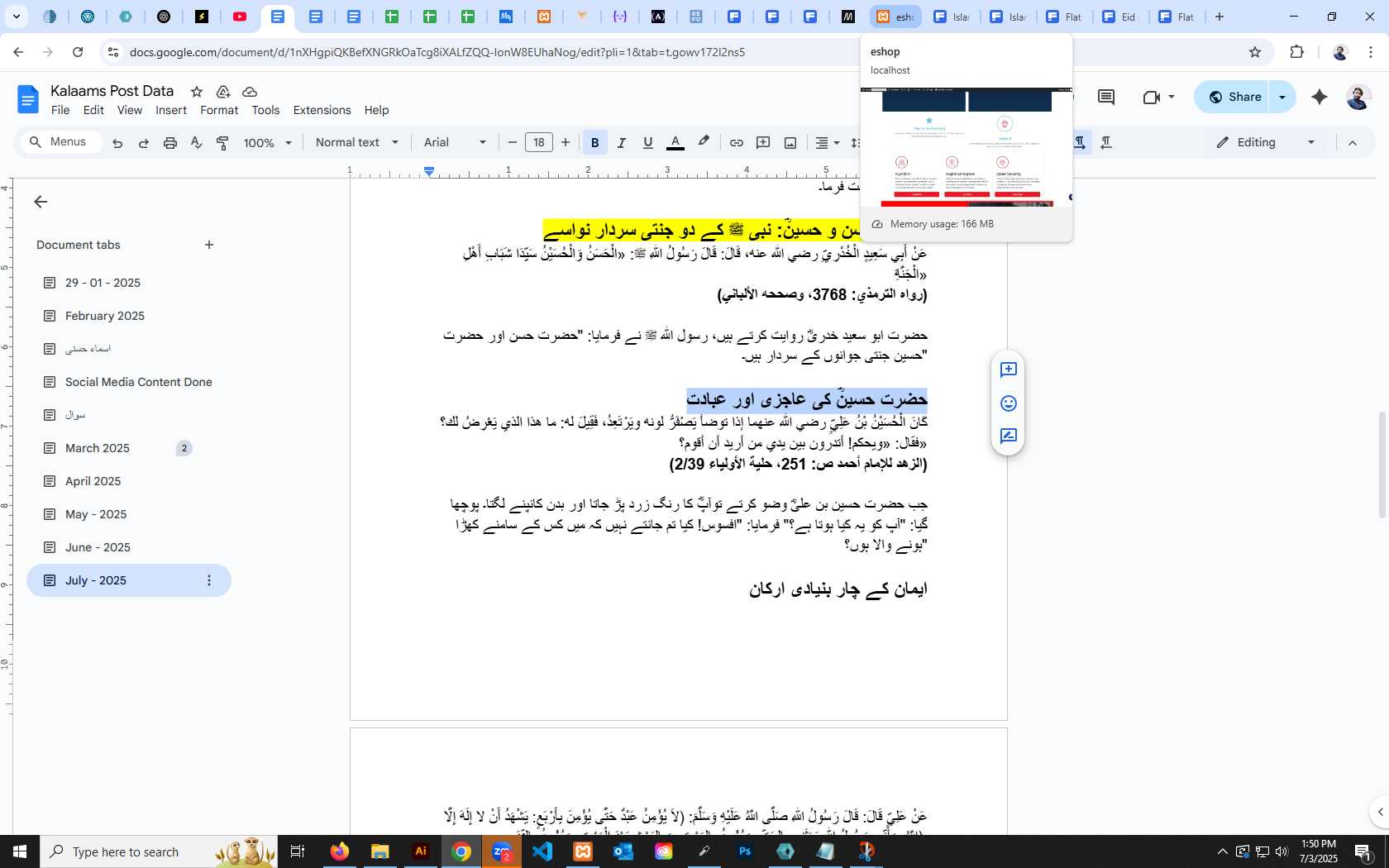Open the text alignment dropdown
Viewport: 1389px width, 868px height.
coord(827,143)
